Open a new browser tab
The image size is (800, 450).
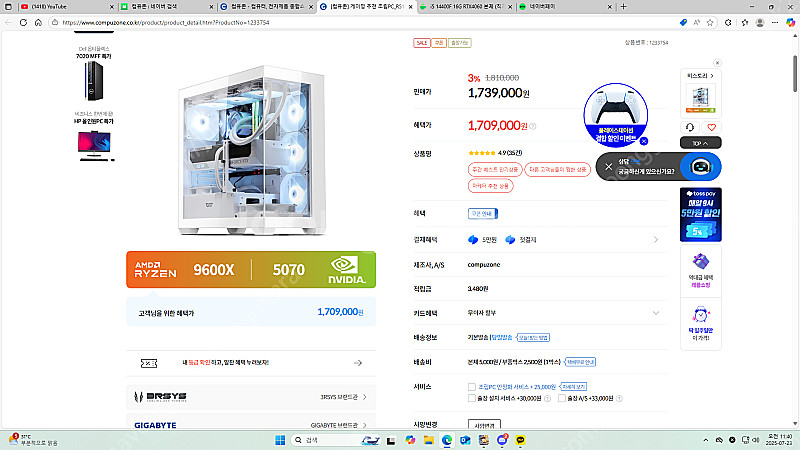pos(623,7)
